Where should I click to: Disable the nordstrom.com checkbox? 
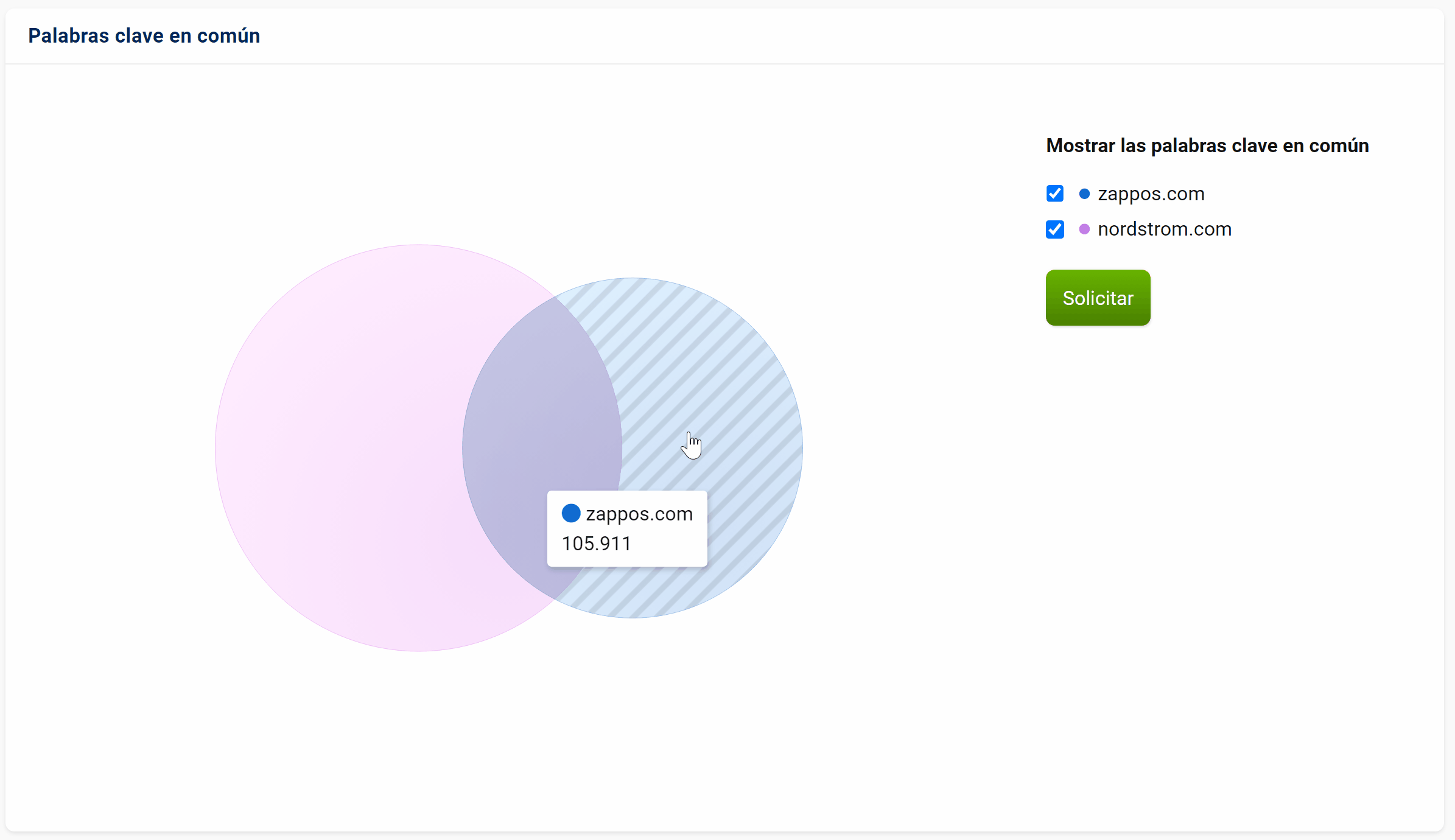(1055, 229)
